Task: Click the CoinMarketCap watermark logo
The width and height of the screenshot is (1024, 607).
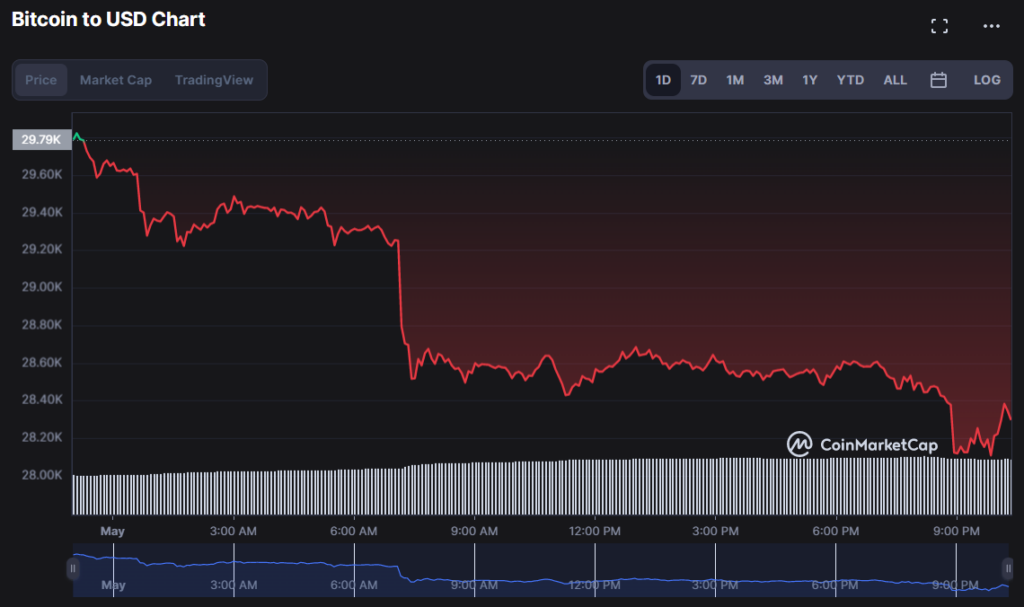Action: [x=800, y=442]
